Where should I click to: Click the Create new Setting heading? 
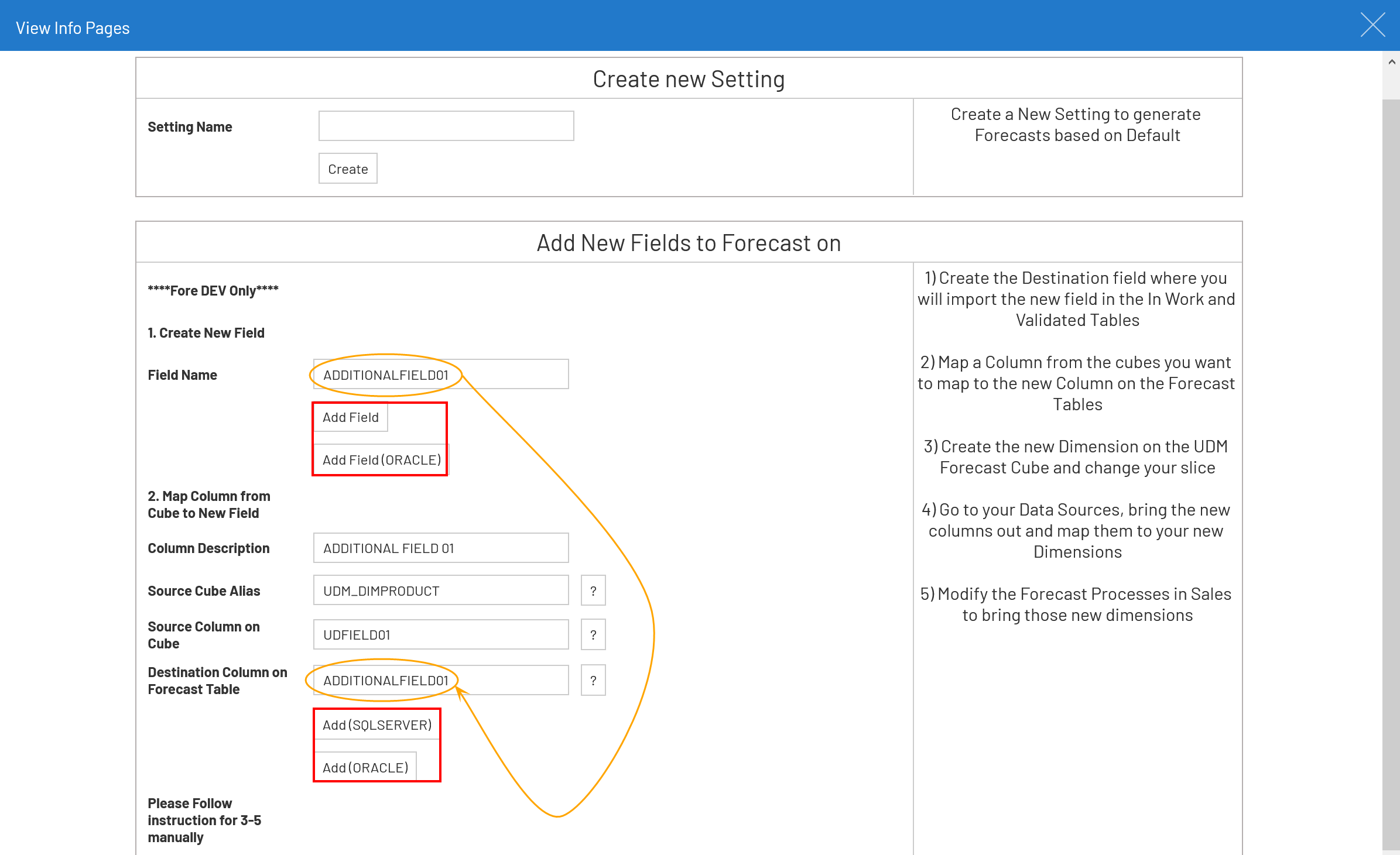[689, 79]
